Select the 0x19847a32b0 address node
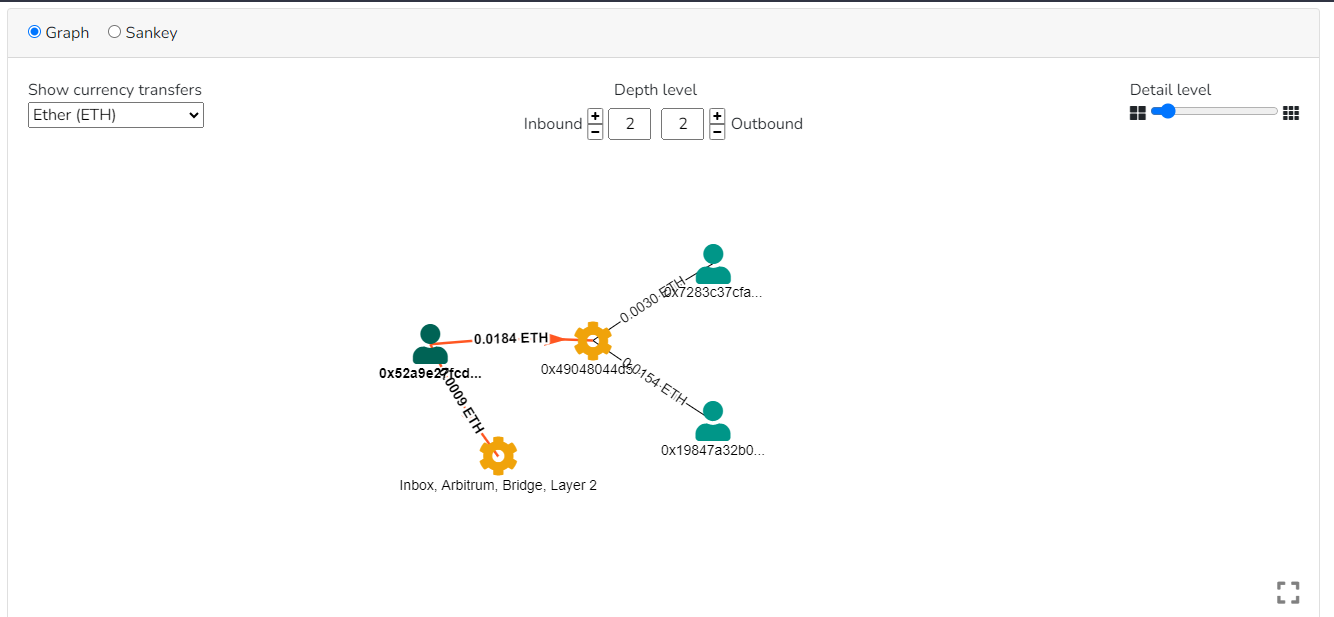 [x=713, y=421]
